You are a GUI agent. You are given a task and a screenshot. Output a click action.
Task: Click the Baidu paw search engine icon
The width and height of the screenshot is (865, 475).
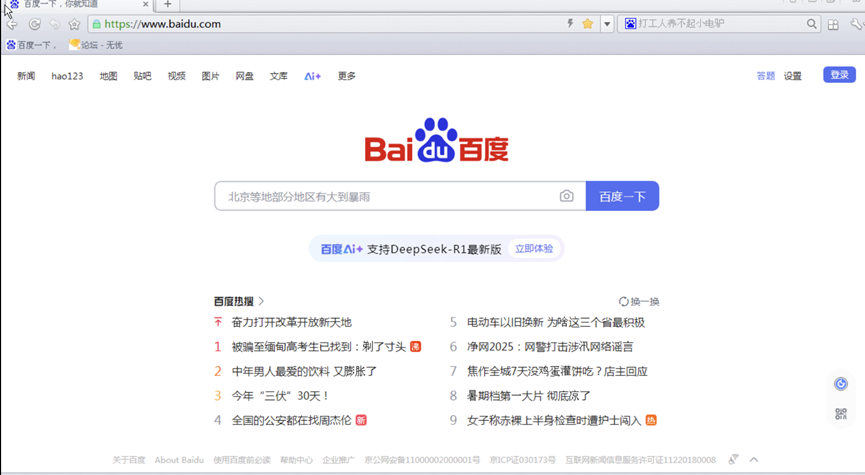point(630,24)
